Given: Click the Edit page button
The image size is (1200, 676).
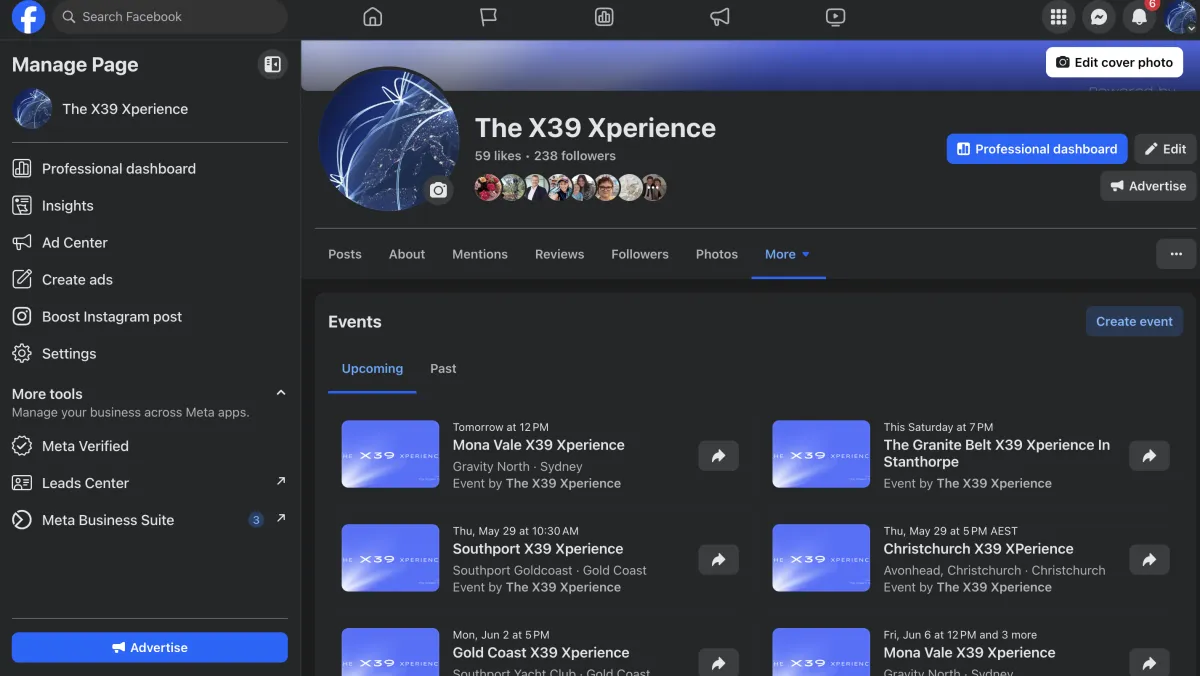Looking at the screenshot, I should click(1165, 149).
